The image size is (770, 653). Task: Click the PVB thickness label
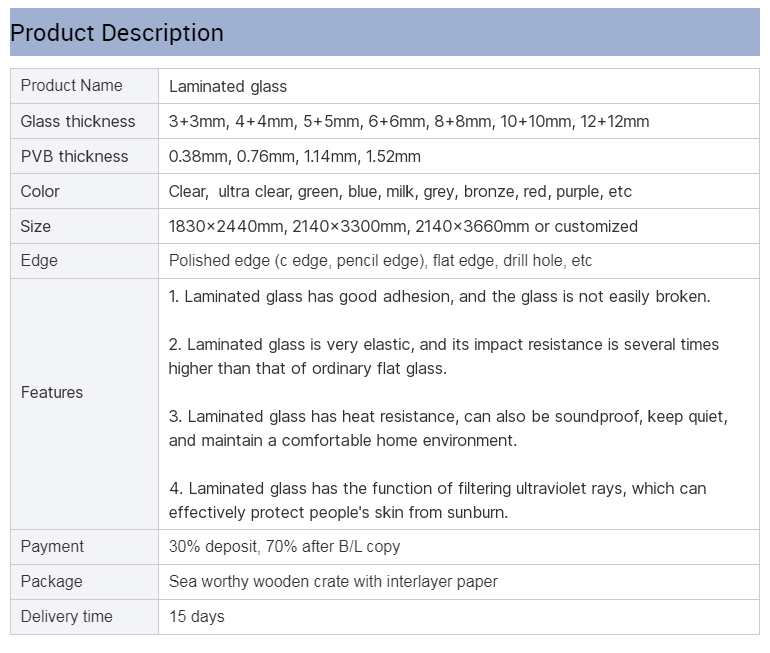(x=75, y=156)
